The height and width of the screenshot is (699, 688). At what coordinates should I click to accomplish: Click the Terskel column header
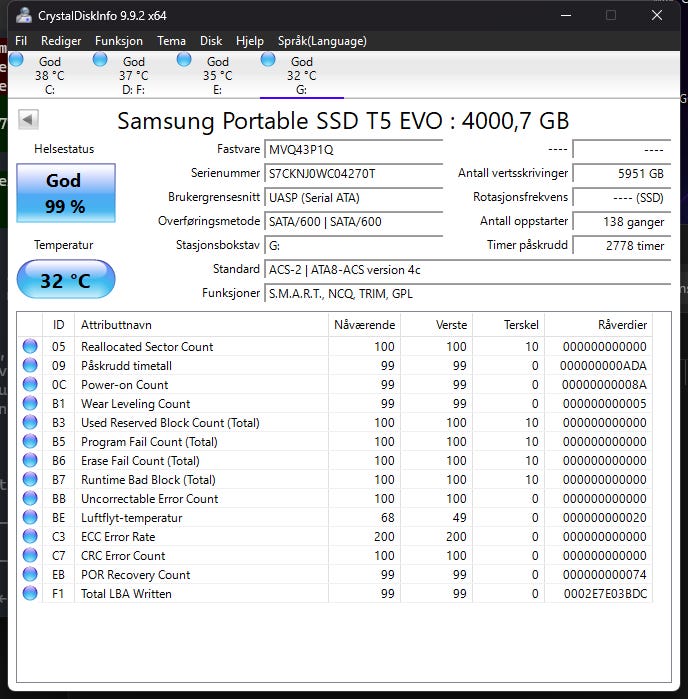[509, 325]
